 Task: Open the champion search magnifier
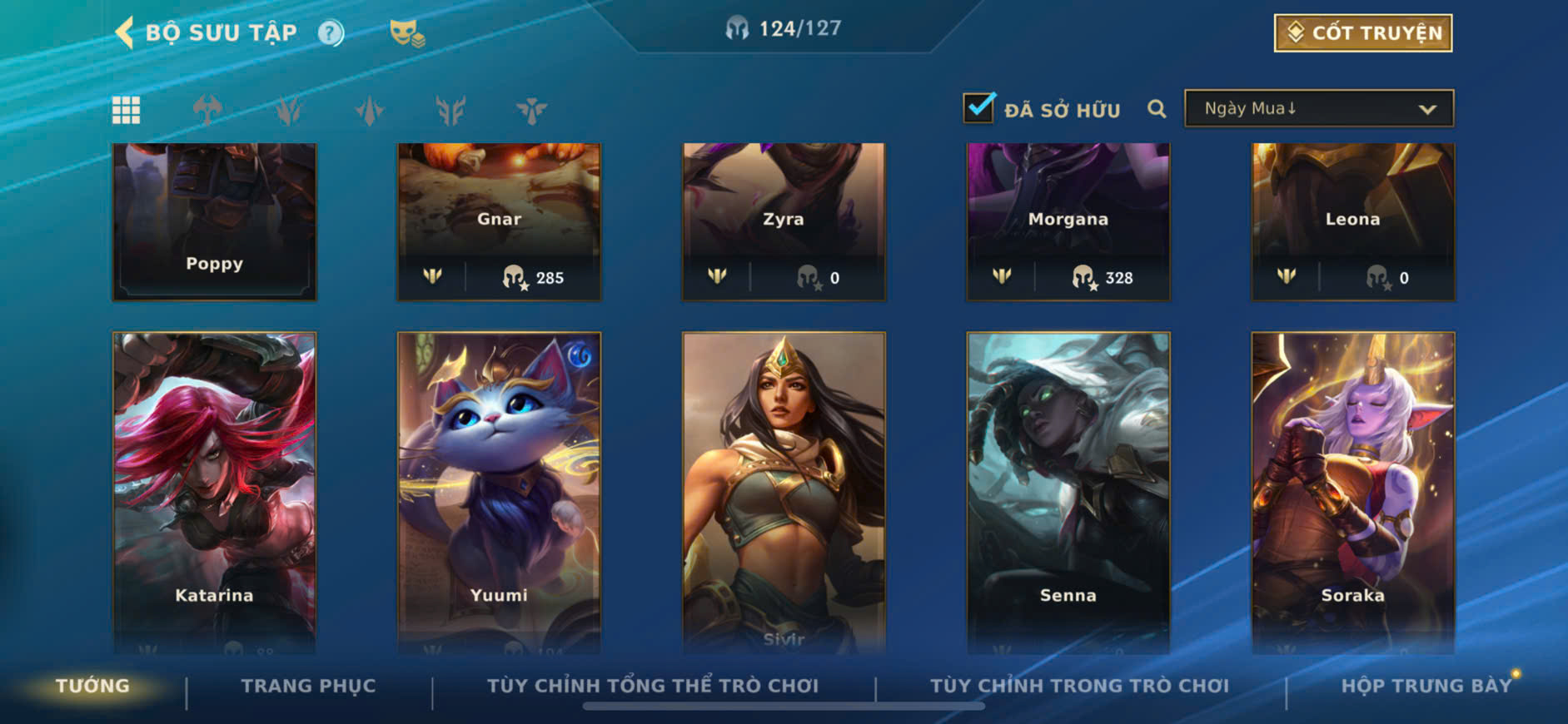[1157, 109]
